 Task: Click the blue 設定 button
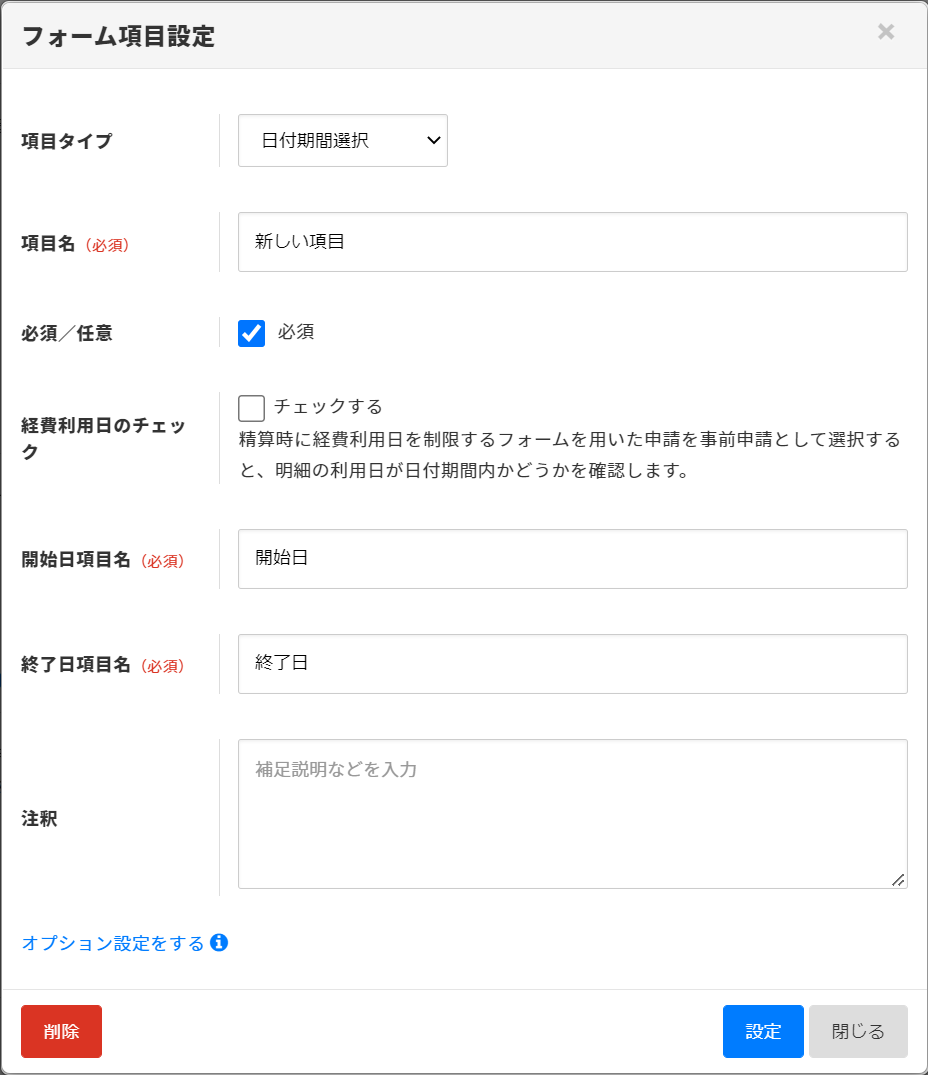coord(763,1031)
